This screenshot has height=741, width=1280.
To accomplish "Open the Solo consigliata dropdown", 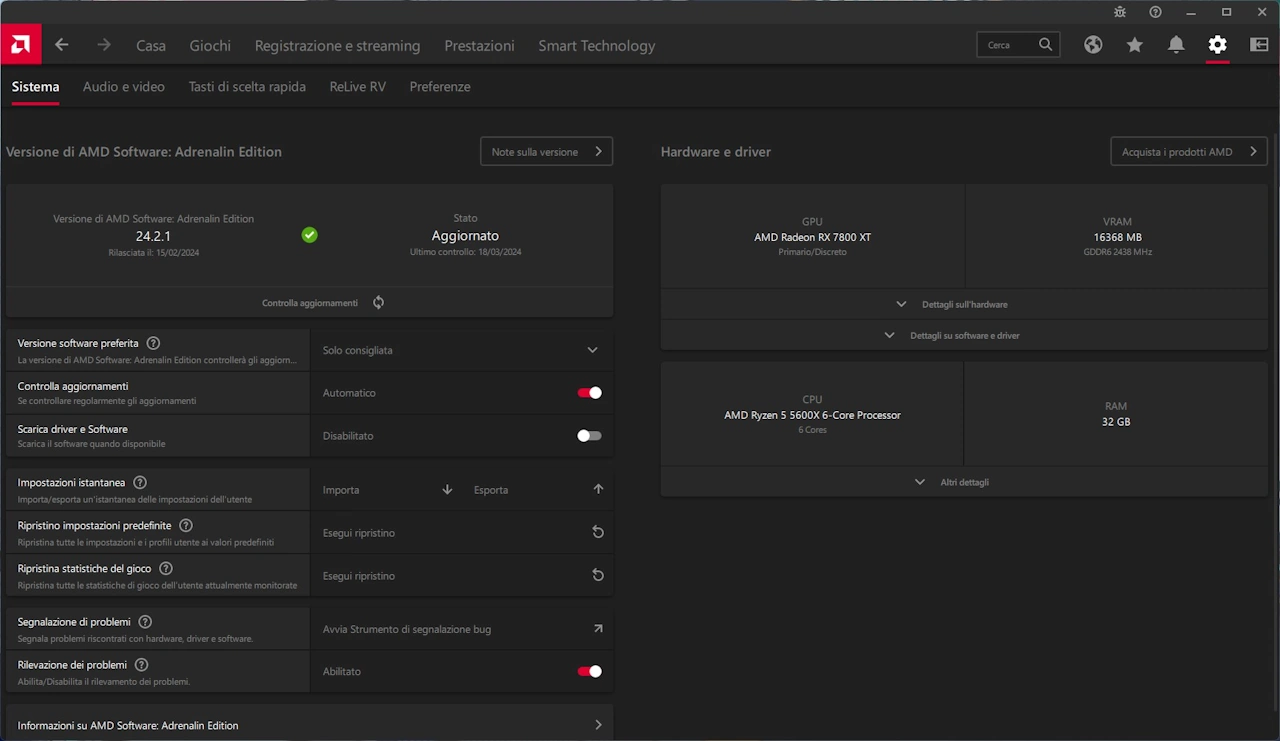I will pyautogui.click(x=461, y=351).
